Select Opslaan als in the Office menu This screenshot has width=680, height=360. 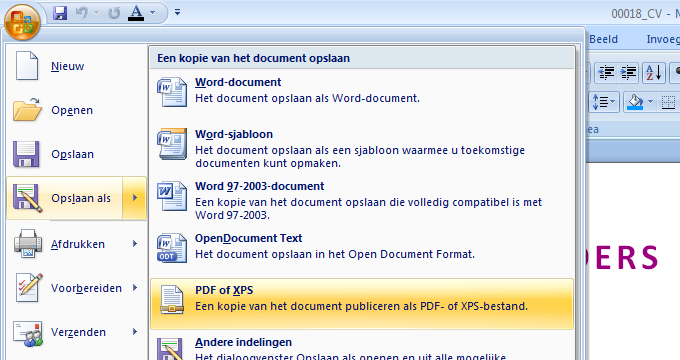65,198
